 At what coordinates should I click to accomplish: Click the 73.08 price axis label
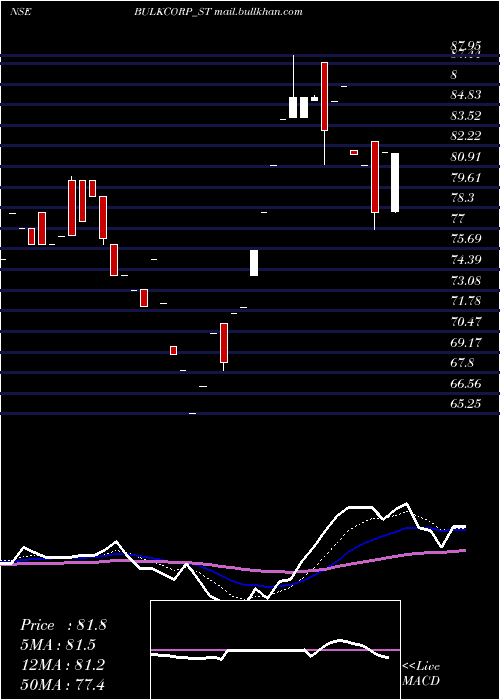pos(466,280)
